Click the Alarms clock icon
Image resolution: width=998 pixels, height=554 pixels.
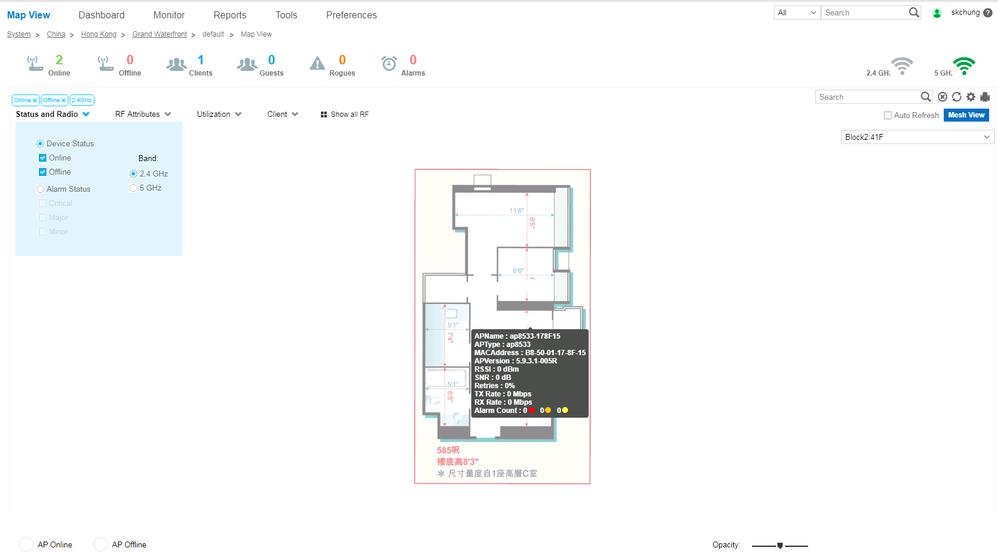pyautogui.click(x=389, y=64)
